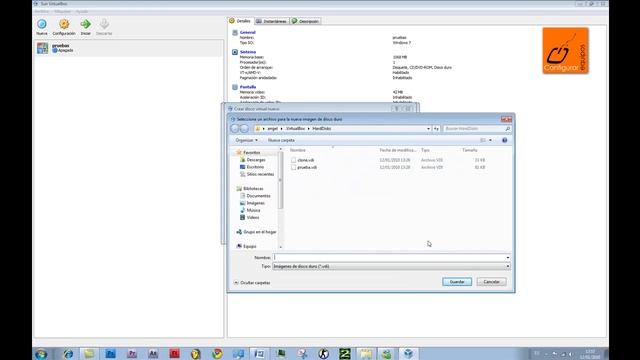Open the Organizar dropdown menu

pyautogui.click(x=247, y=140)
